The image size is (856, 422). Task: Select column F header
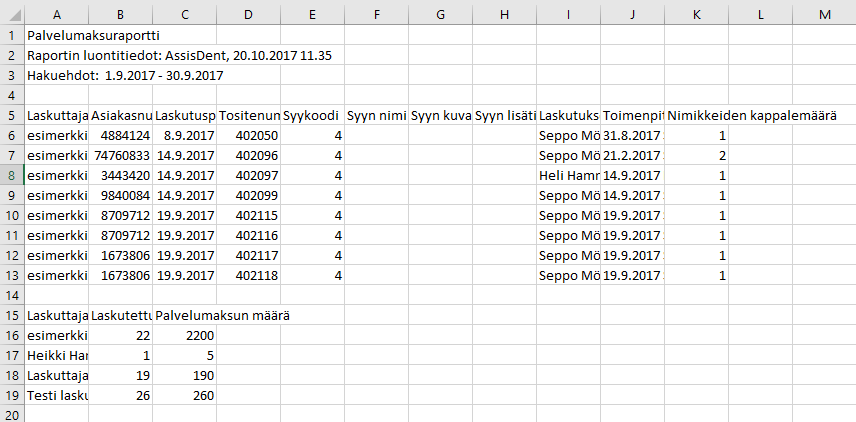click(376, 15)
